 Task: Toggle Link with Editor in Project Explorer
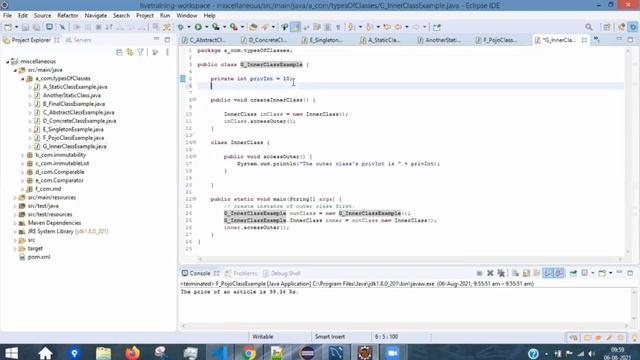click(x=130, y=52)
